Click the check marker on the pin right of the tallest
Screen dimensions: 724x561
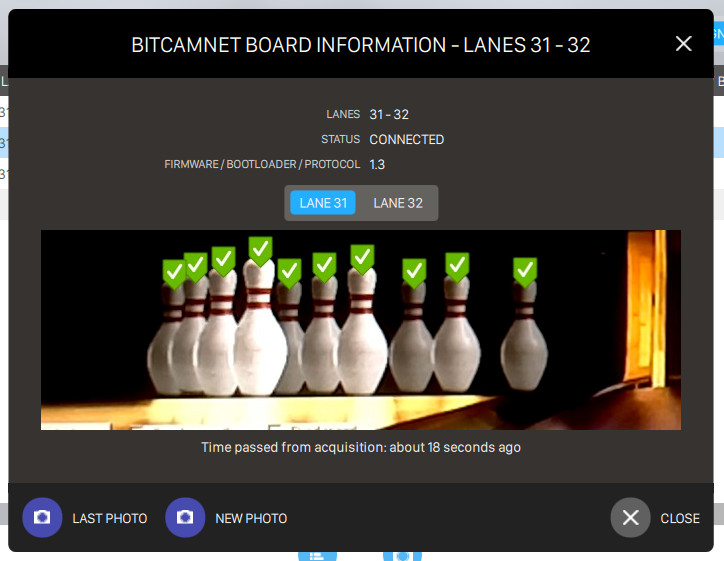point(290,273)
